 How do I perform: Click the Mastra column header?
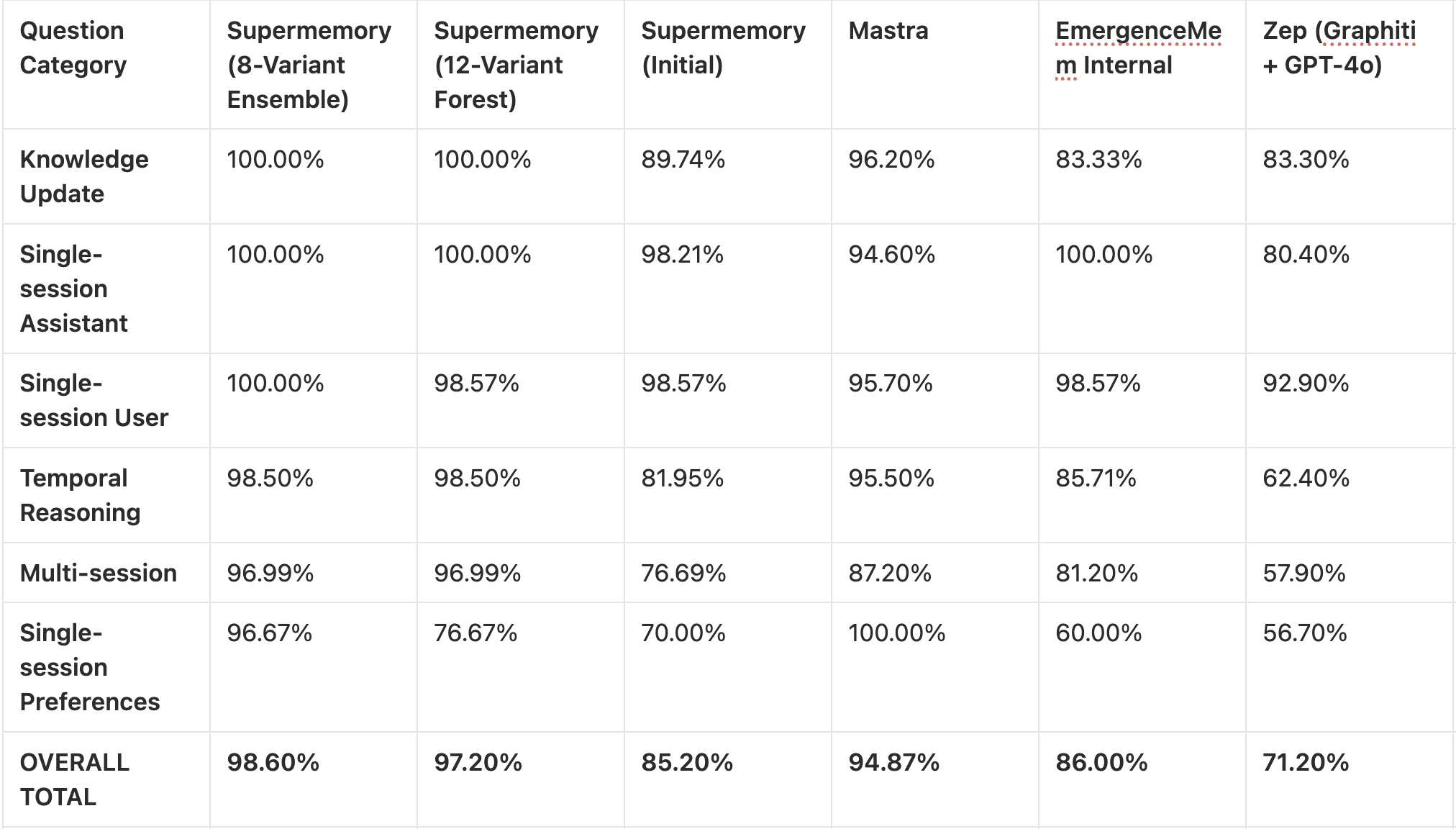pyautogui.click(x=888, y=31)
